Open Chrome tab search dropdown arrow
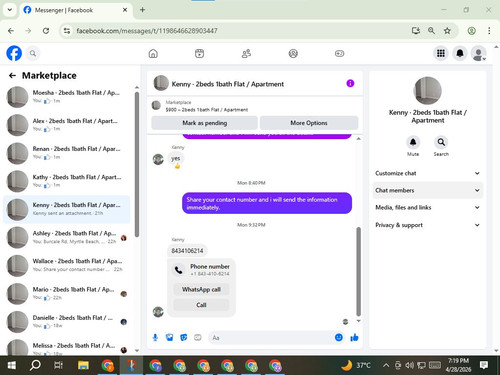This screenshot has height=375, width=500. [x=10, y=10]
